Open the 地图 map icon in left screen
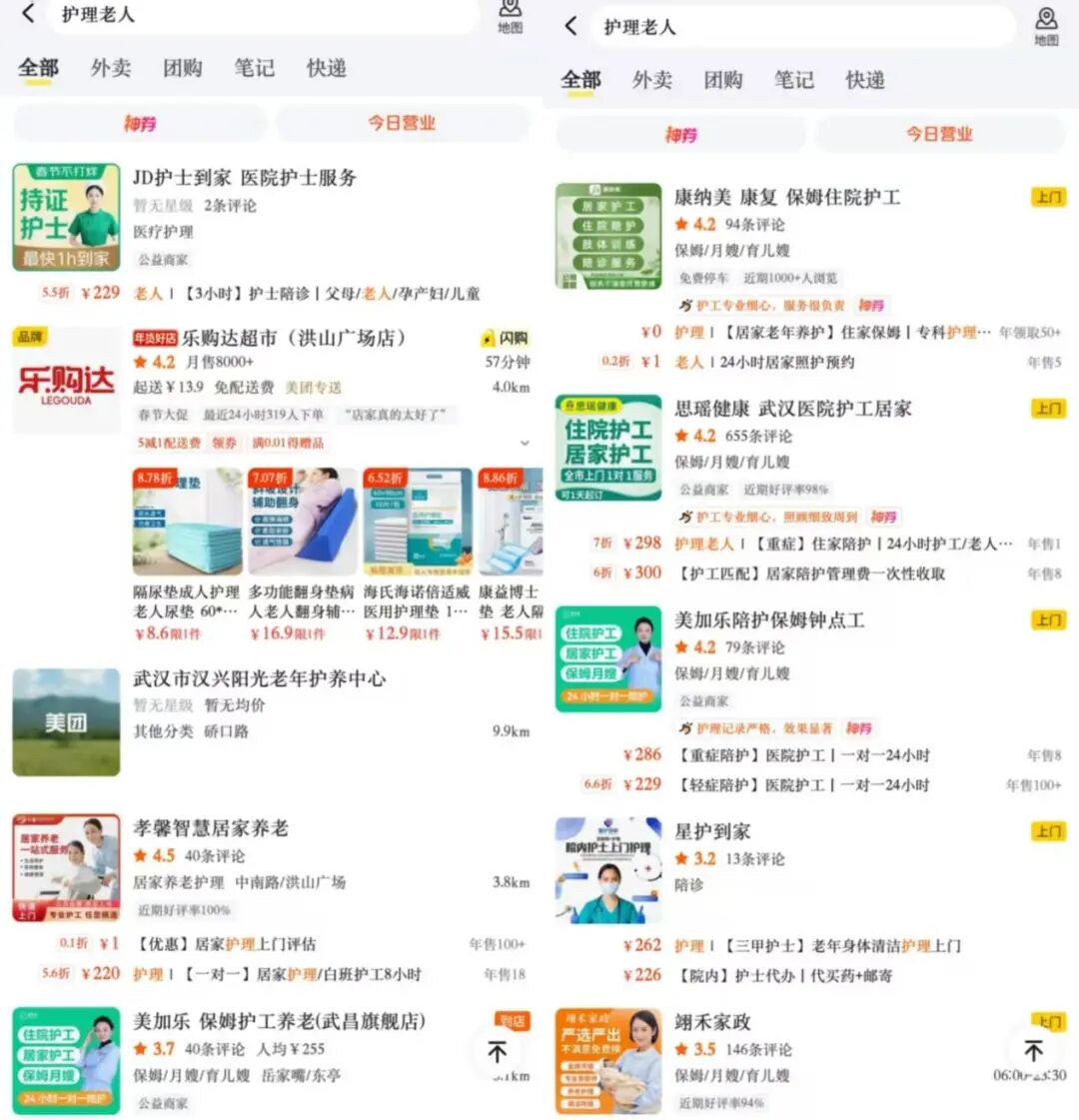This screenshot has width=1079, height=1120. click(x=510, y=16)
